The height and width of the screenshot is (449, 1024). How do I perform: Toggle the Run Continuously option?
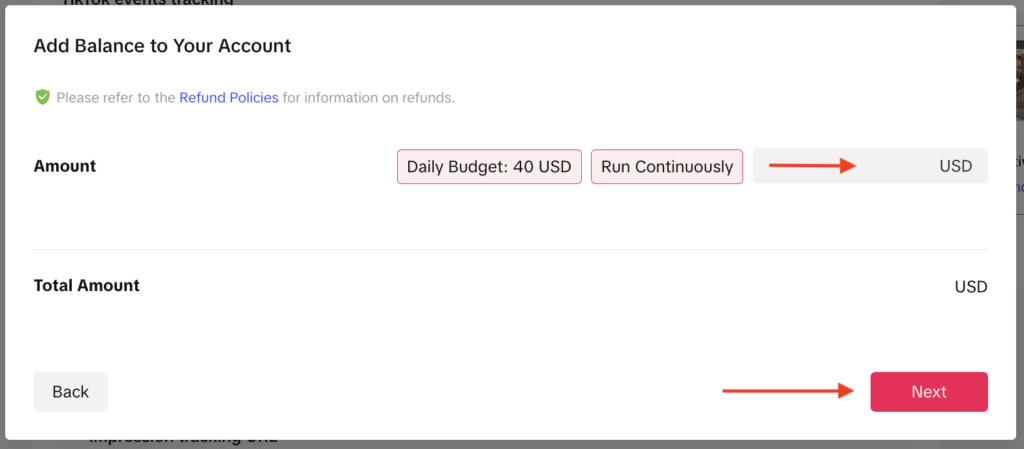pos(667,167)
